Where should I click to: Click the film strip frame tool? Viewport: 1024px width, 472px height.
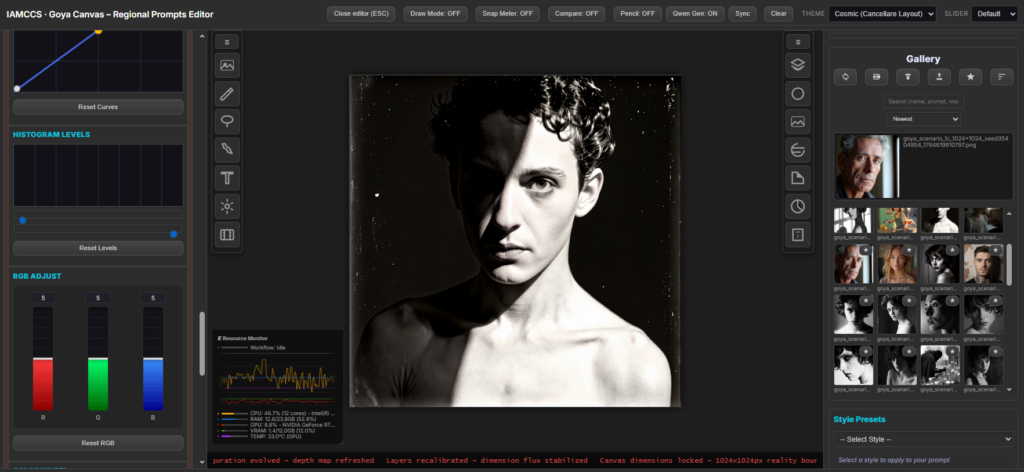point(227,234)
